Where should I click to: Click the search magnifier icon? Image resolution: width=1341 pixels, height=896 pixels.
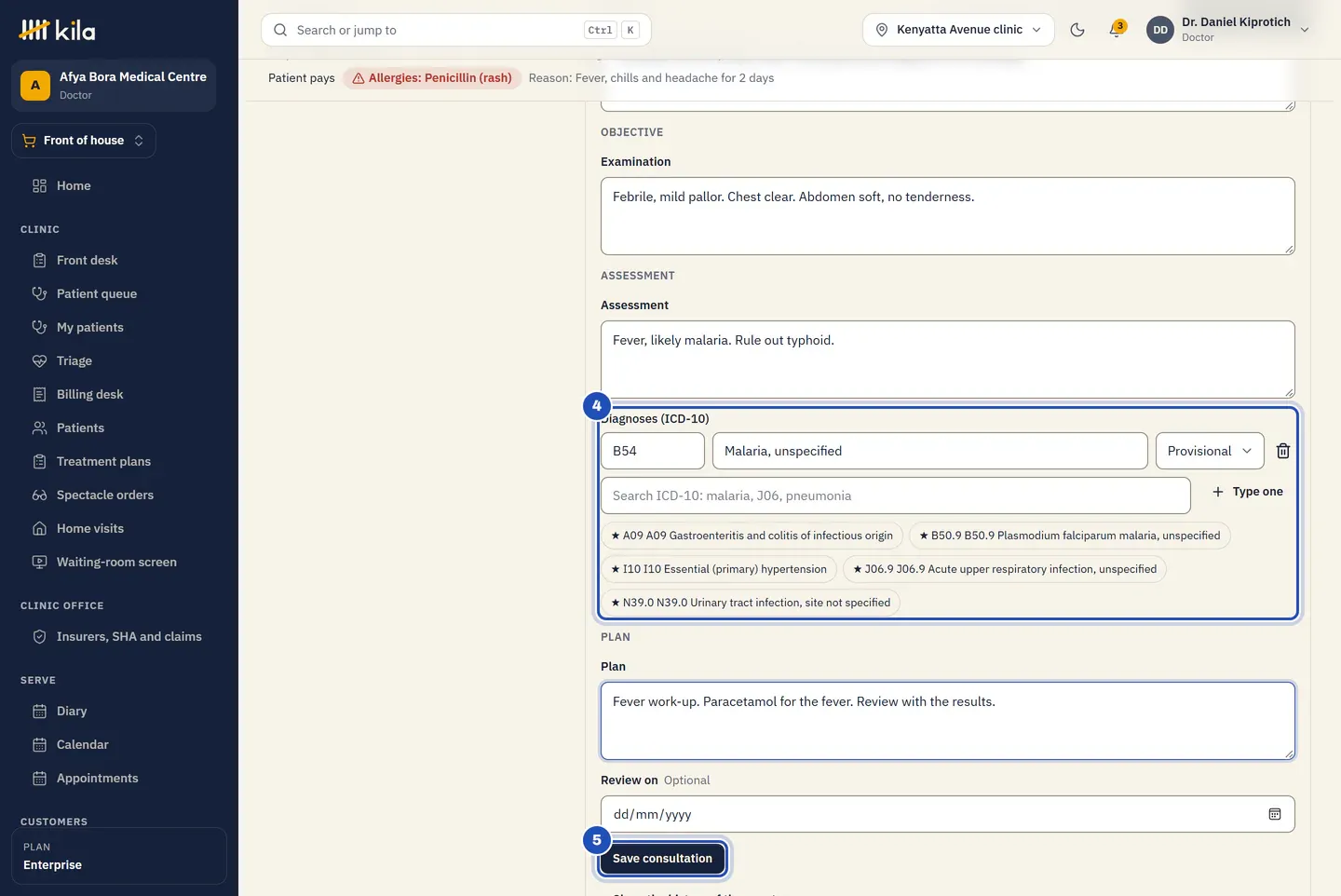click(280, 30)
